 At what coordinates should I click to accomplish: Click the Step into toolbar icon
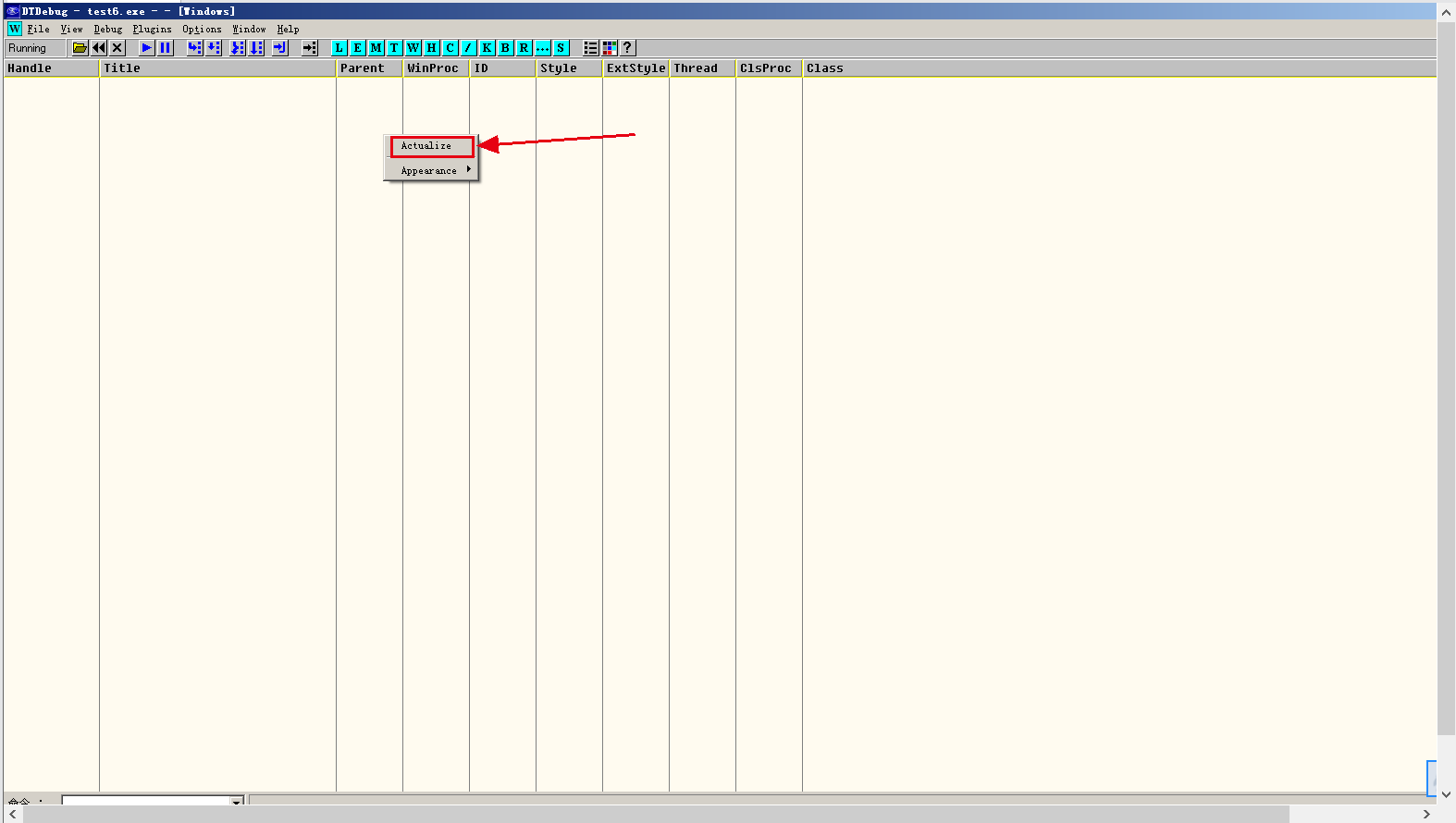pyautogui.click(x=194, y=48)
